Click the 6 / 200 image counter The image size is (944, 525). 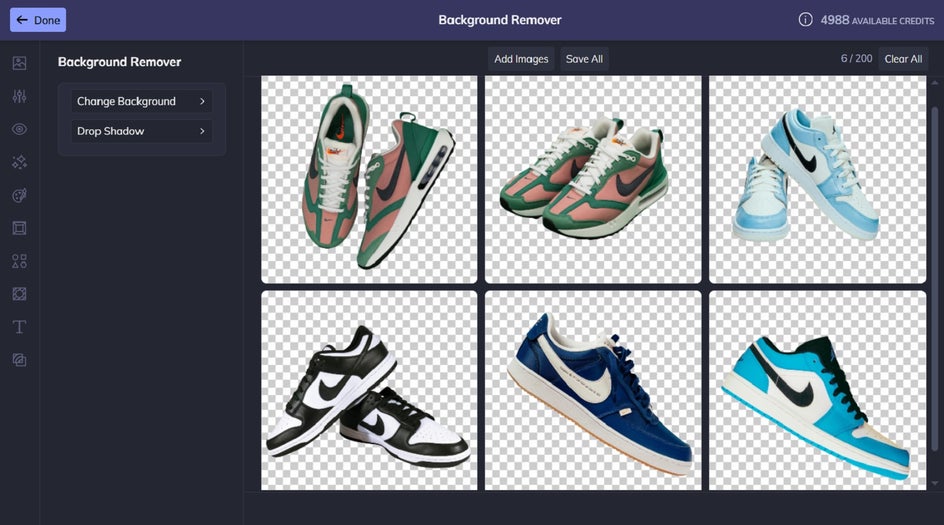[856, 58]
